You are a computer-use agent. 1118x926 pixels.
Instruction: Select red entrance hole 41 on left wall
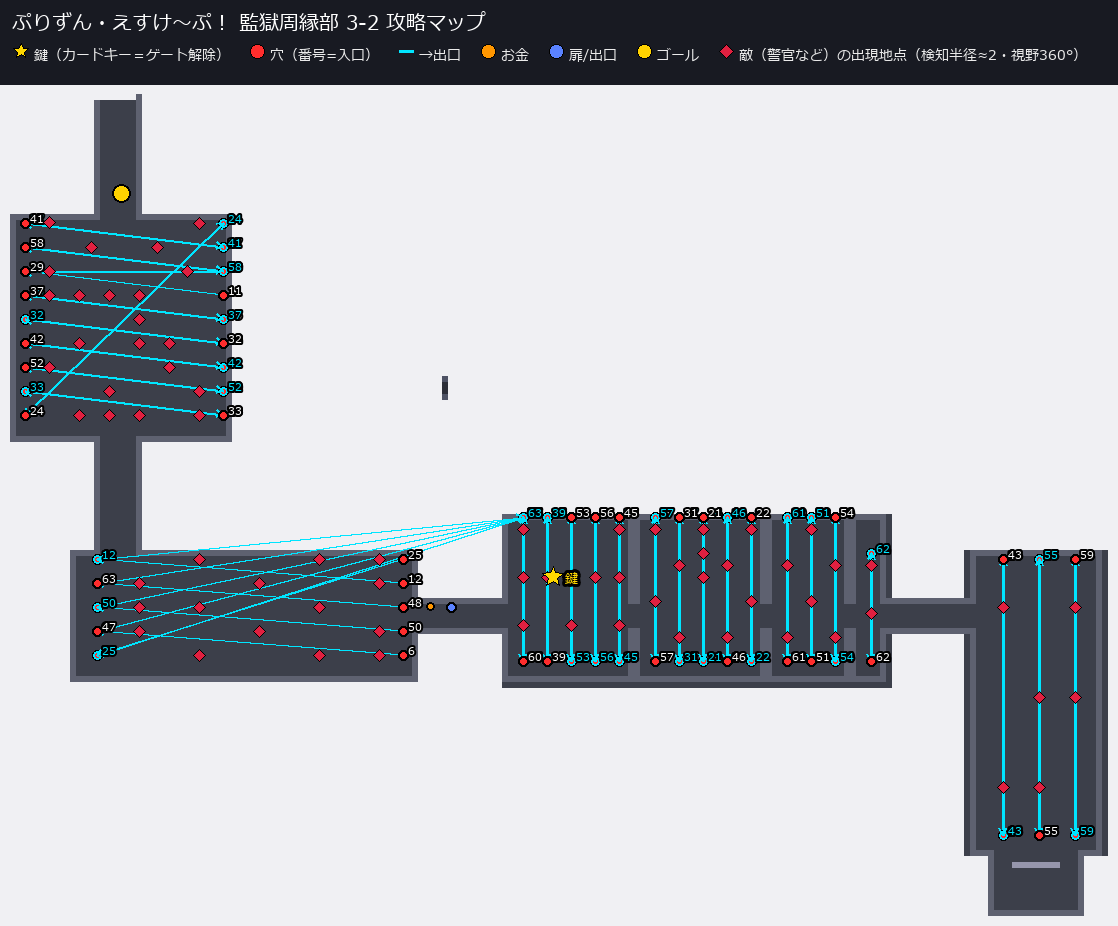pyautogui.click(x=26, y=223)
